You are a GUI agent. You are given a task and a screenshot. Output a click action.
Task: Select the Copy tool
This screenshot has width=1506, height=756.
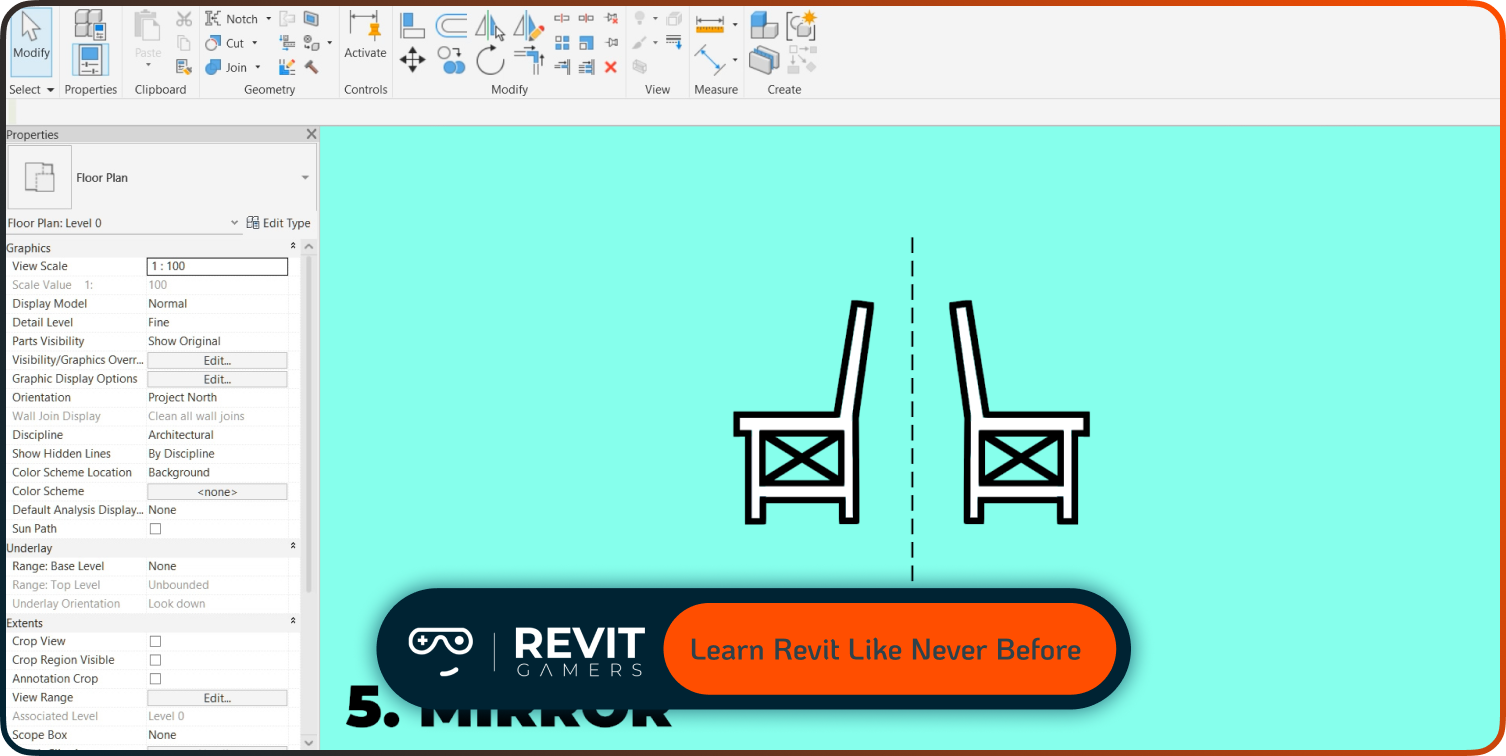tap(451, 60)
